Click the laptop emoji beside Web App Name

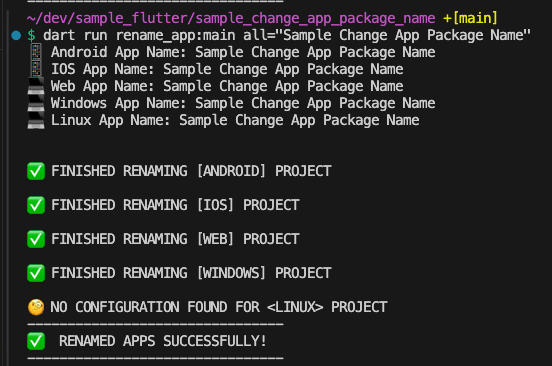36,86
